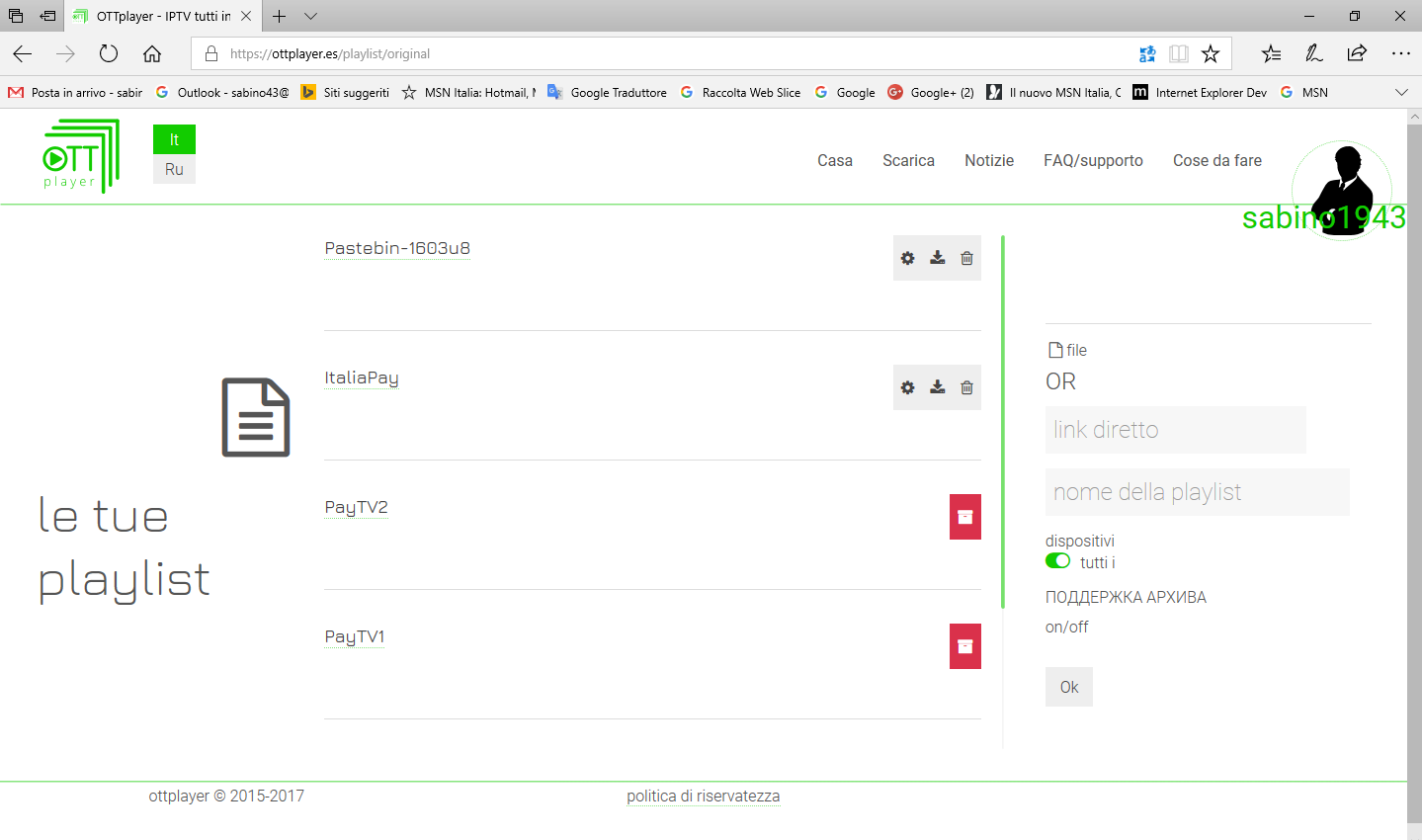
Task: Switch site language to Ru
Action: tap(174, 169)
